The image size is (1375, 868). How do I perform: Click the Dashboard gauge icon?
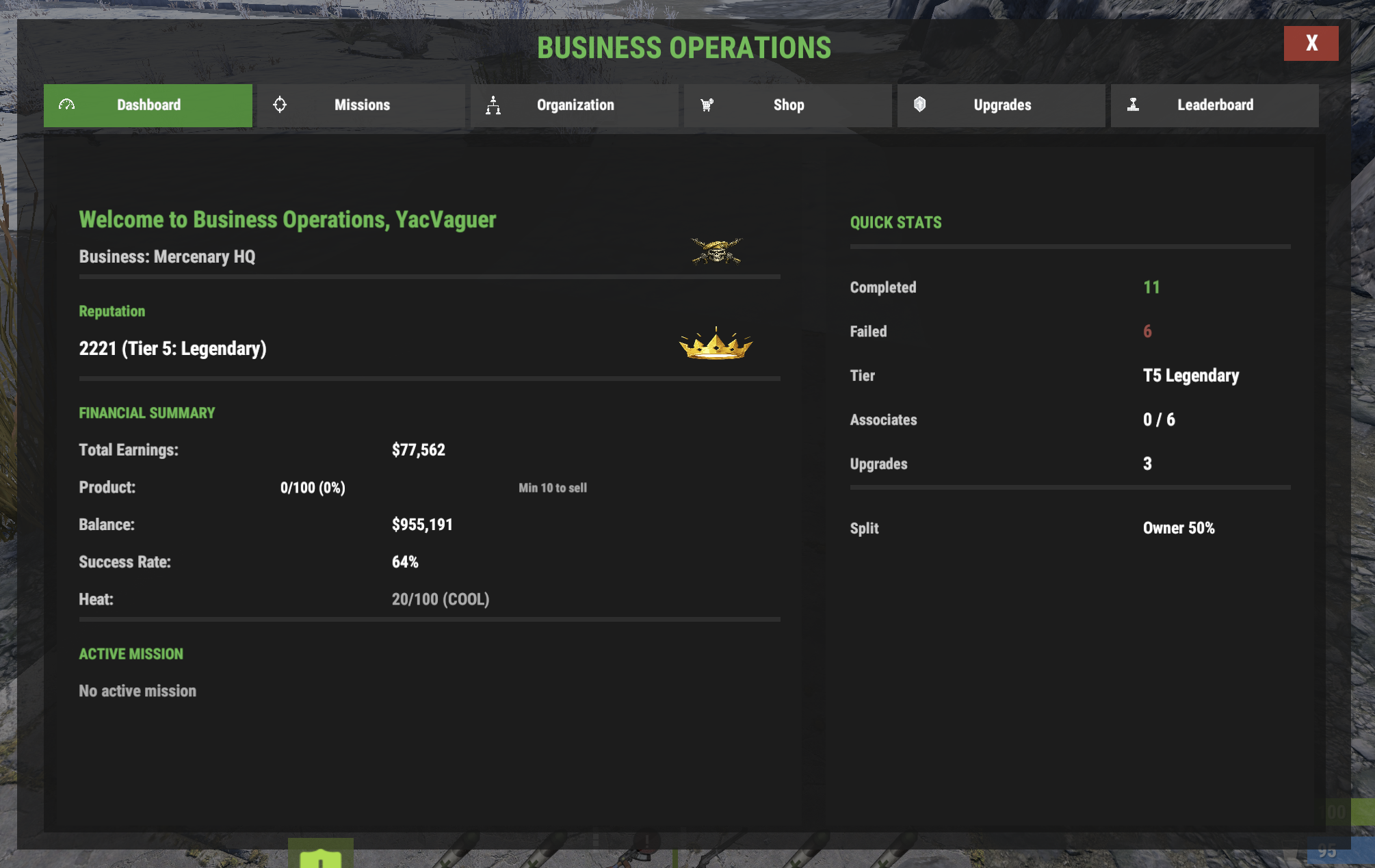[x=66, y=105]
